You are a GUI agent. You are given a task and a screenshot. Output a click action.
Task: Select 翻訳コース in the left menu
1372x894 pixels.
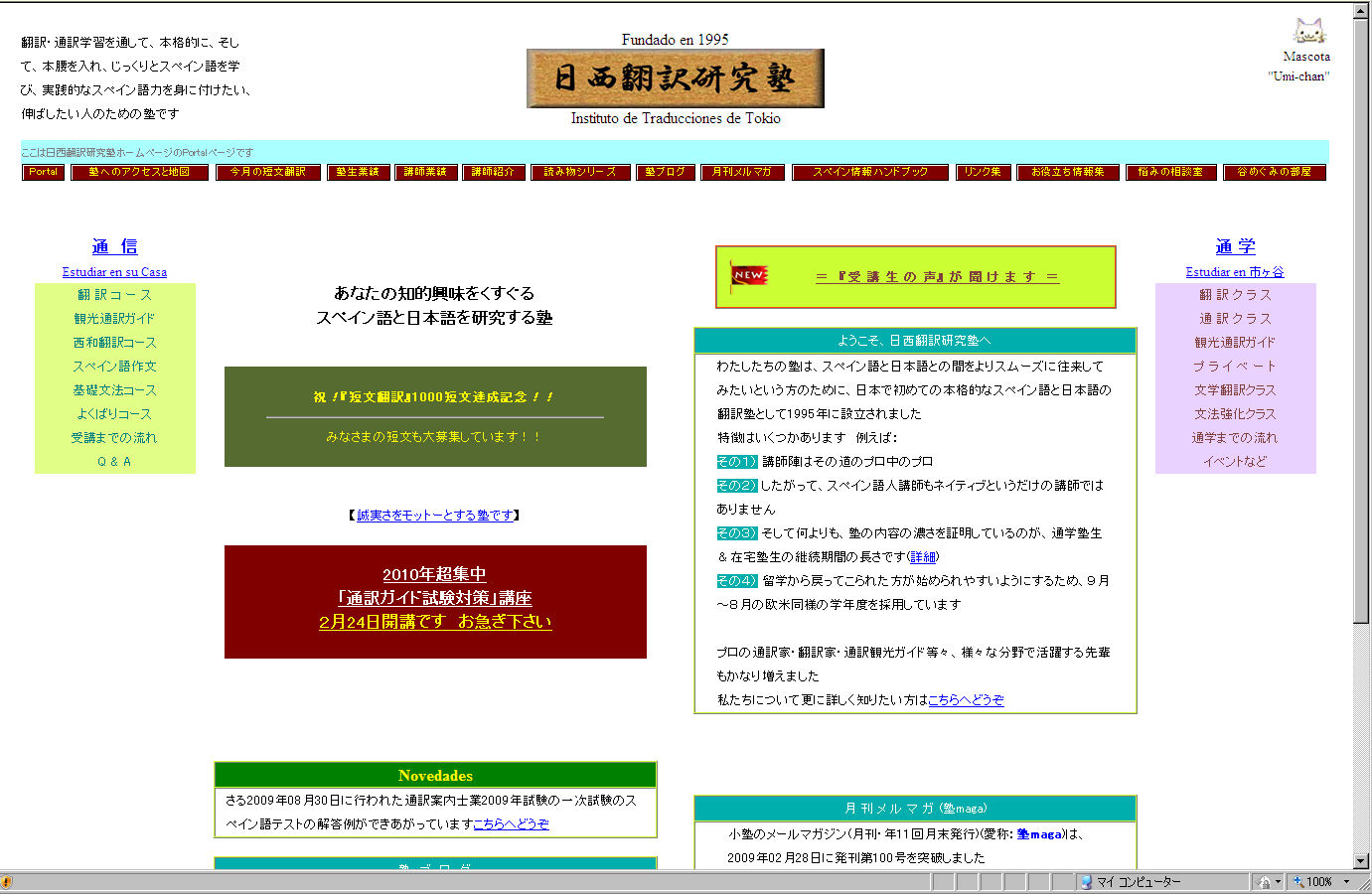115,295
